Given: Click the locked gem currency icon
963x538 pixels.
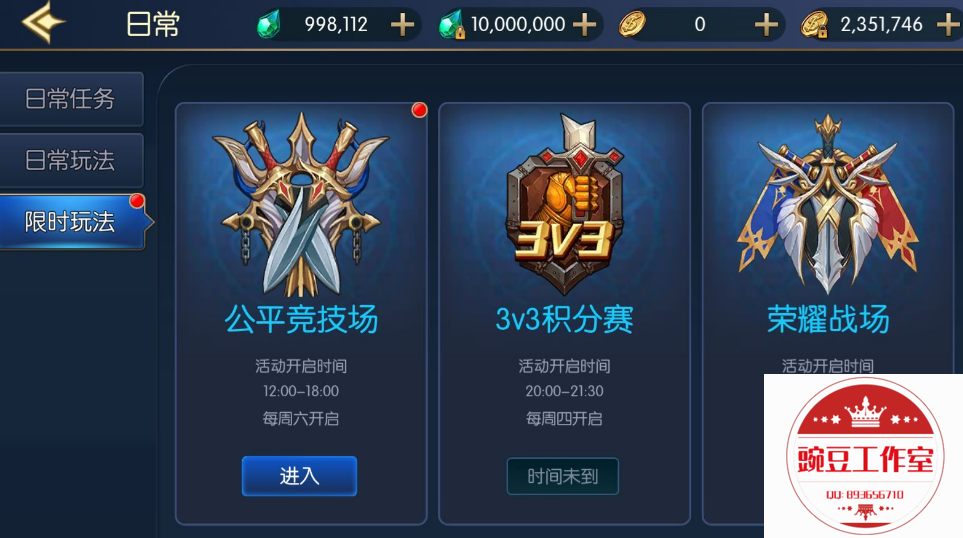Looking at the screenshot, I should [x=451, y=25].
